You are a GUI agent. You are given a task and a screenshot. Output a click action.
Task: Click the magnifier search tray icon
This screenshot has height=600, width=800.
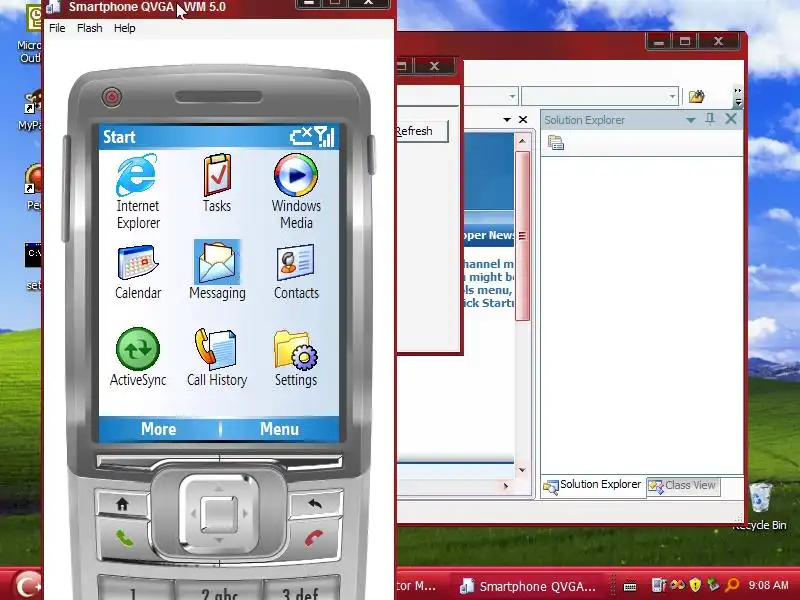[x=732, y=585]
